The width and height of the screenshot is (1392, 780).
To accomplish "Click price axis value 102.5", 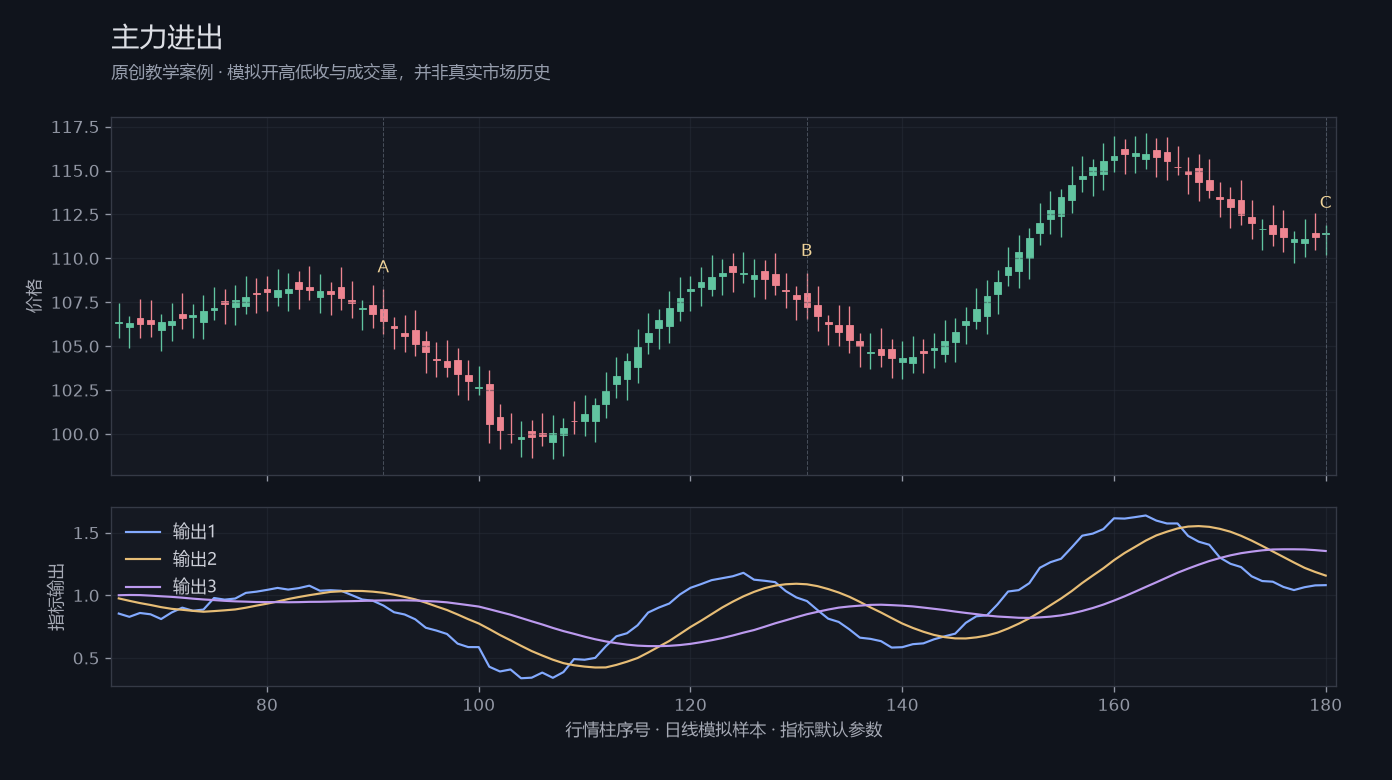I will (75, 391).
